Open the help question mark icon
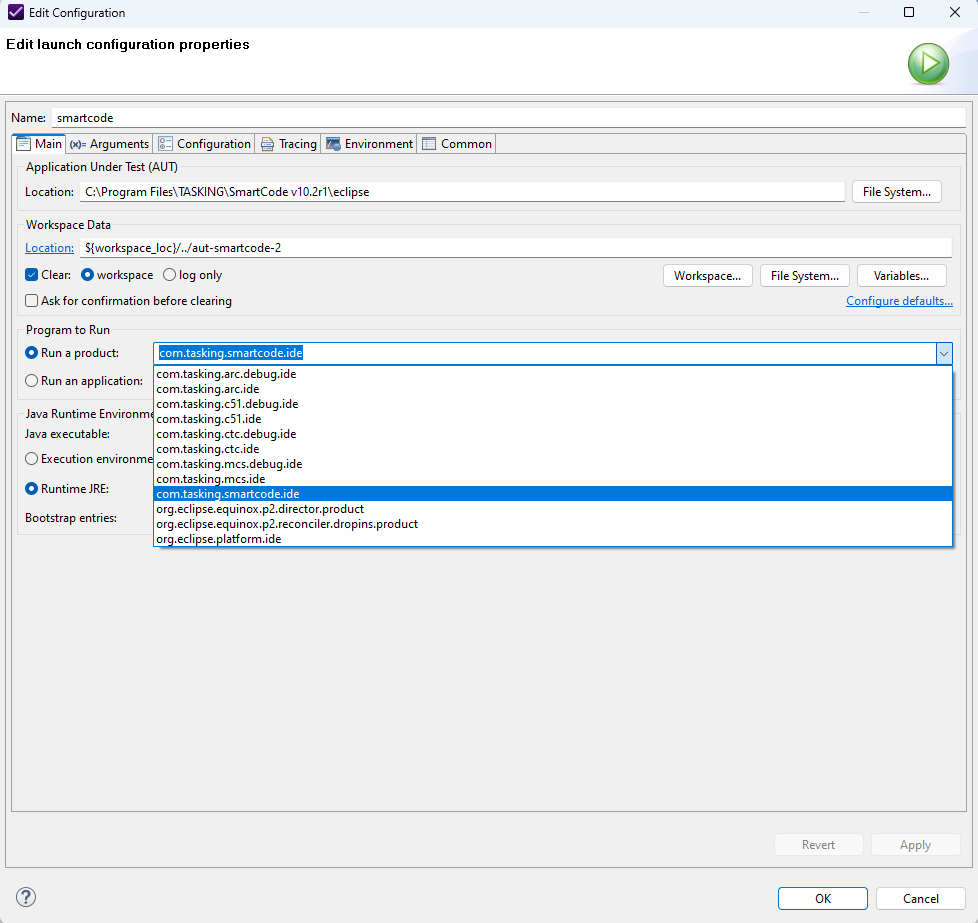 26,897
